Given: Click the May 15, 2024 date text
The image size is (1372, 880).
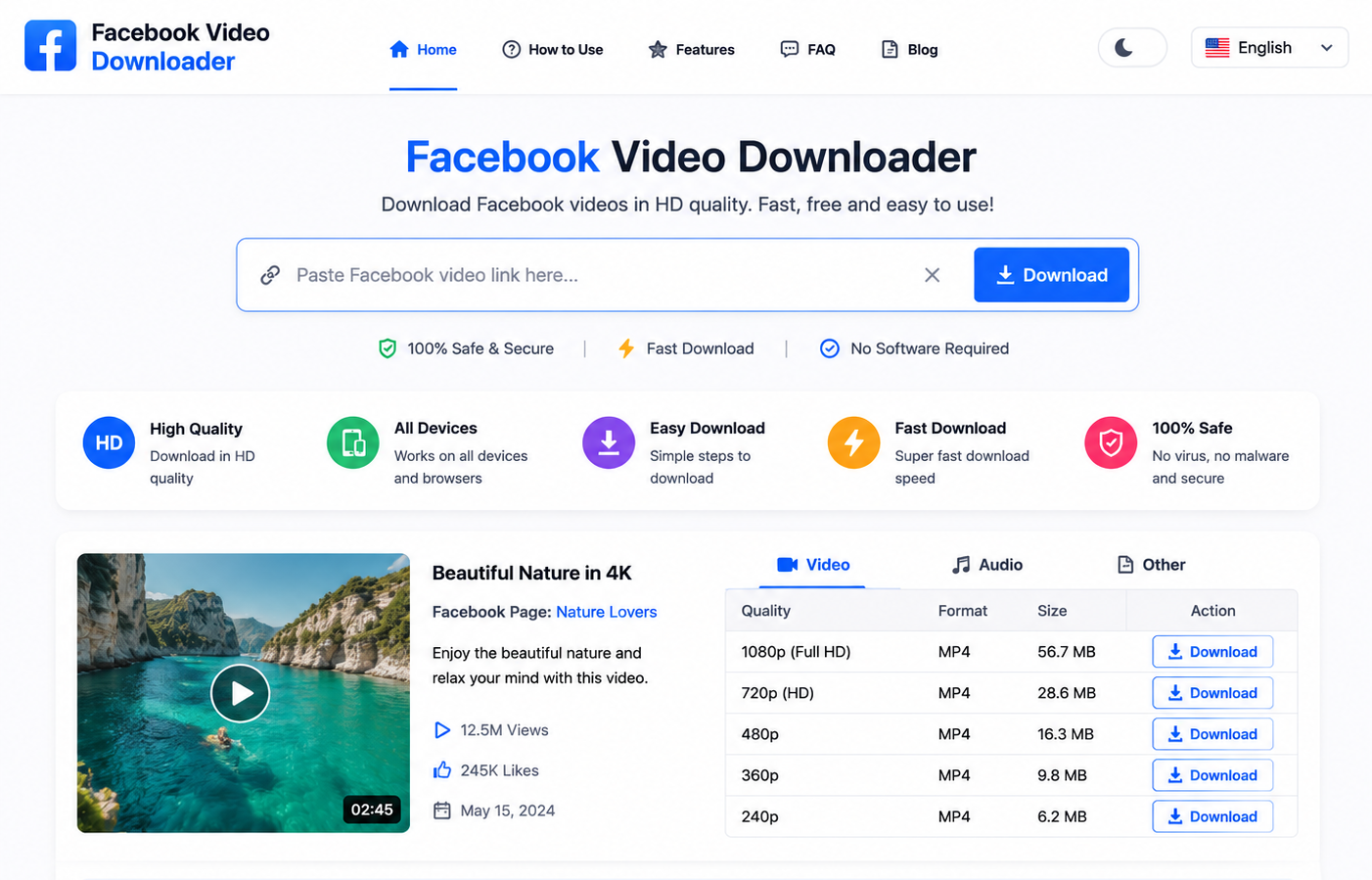Looking at the screenshot, I should pos(508,811).
